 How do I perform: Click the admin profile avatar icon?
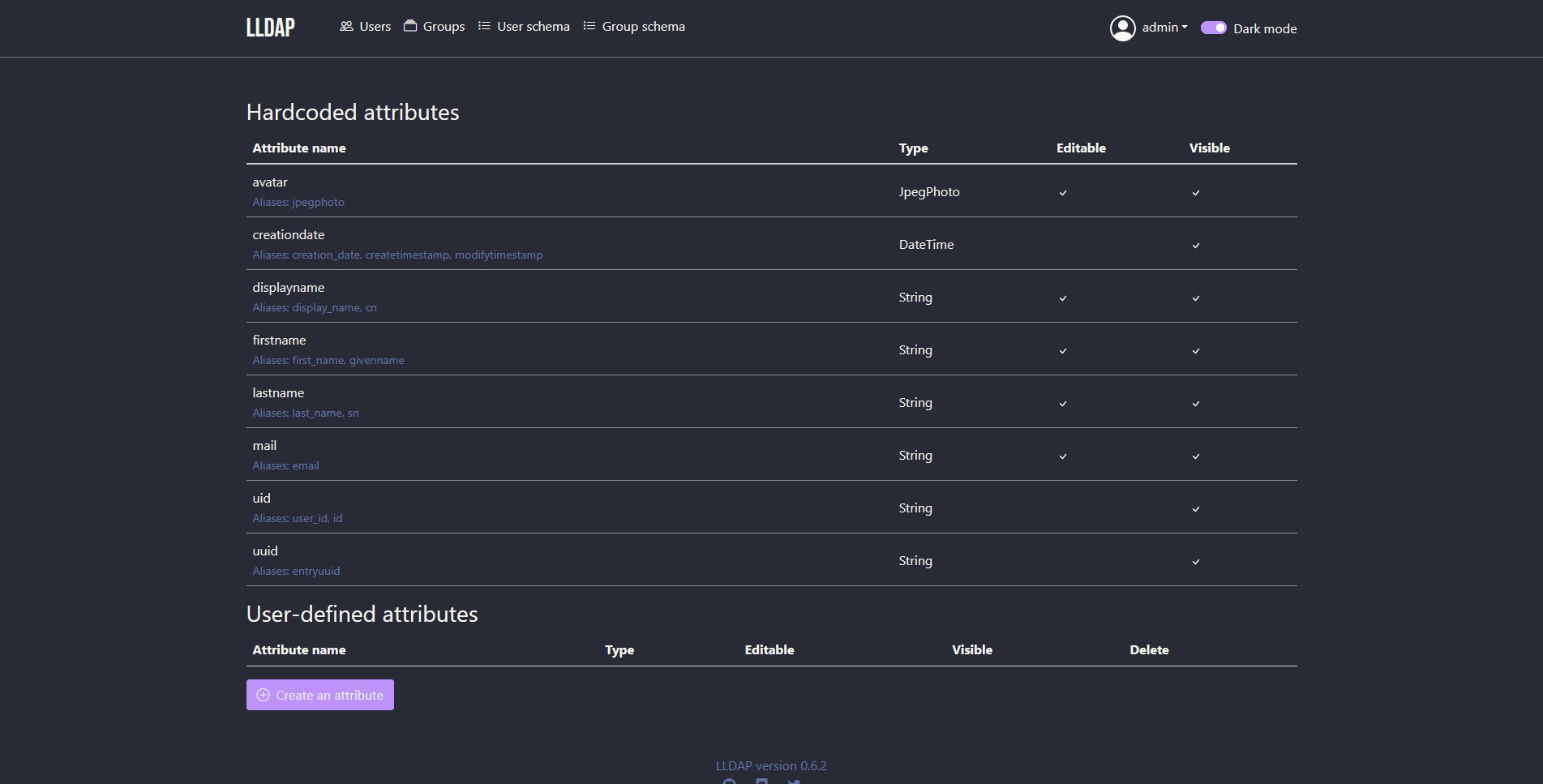click(x=1122, y=28)
